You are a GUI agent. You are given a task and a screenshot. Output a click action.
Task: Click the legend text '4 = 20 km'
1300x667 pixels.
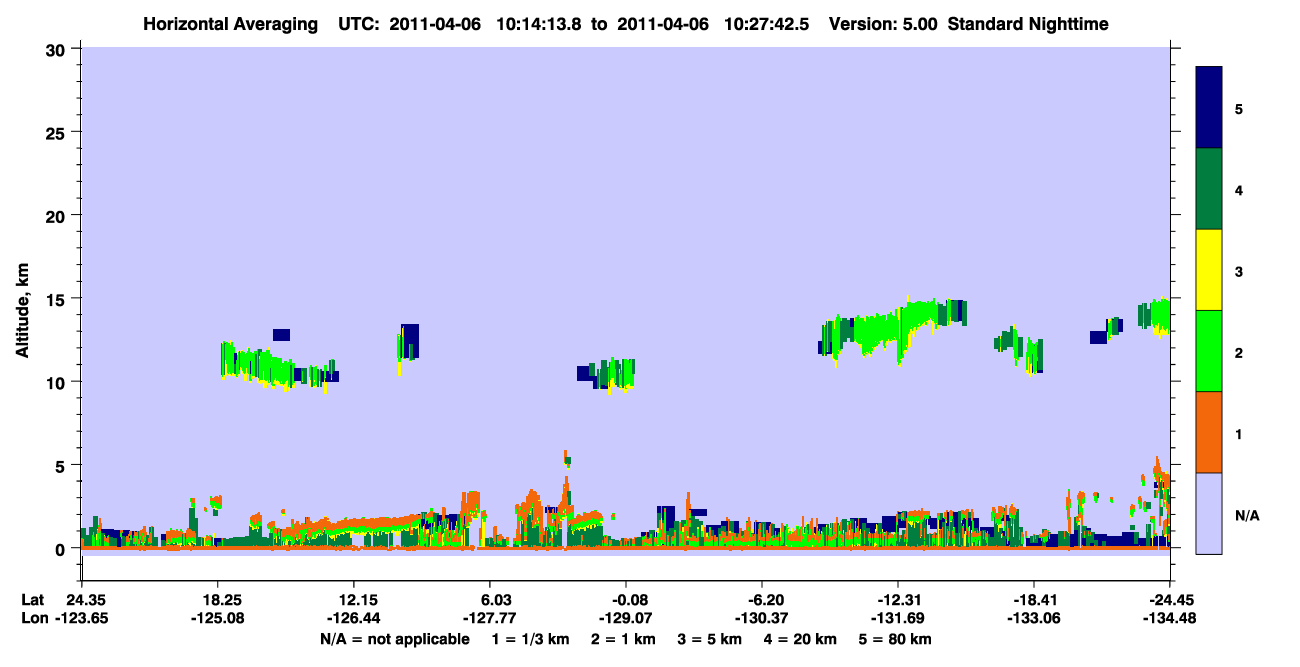coord(801,639)
